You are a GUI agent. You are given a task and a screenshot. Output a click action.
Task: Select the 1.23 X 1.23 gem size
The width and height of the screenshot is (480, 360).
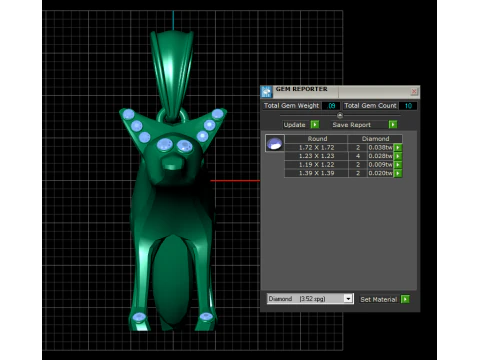[x=316, y=156]
